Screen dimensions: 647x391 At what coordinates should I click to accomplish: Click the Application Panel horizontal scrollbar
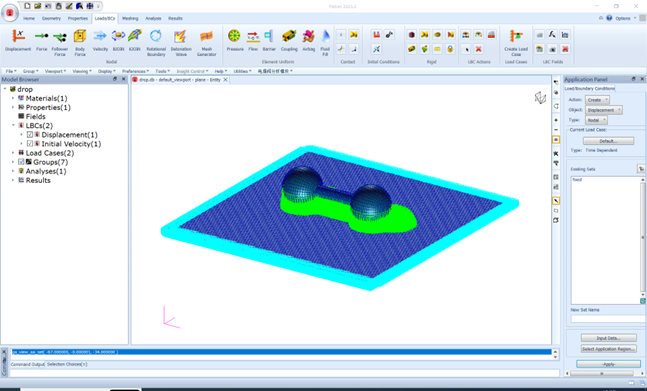(x=604, y=373)
